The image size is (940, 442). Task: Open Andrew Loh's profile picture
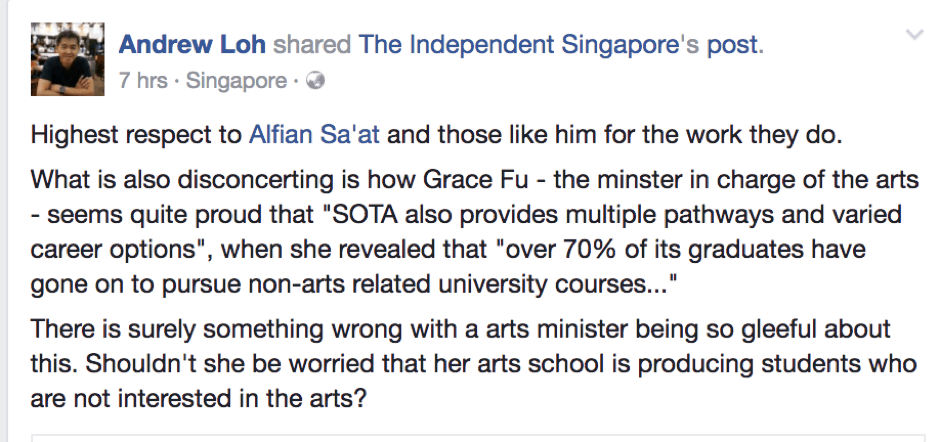point(65,60)
